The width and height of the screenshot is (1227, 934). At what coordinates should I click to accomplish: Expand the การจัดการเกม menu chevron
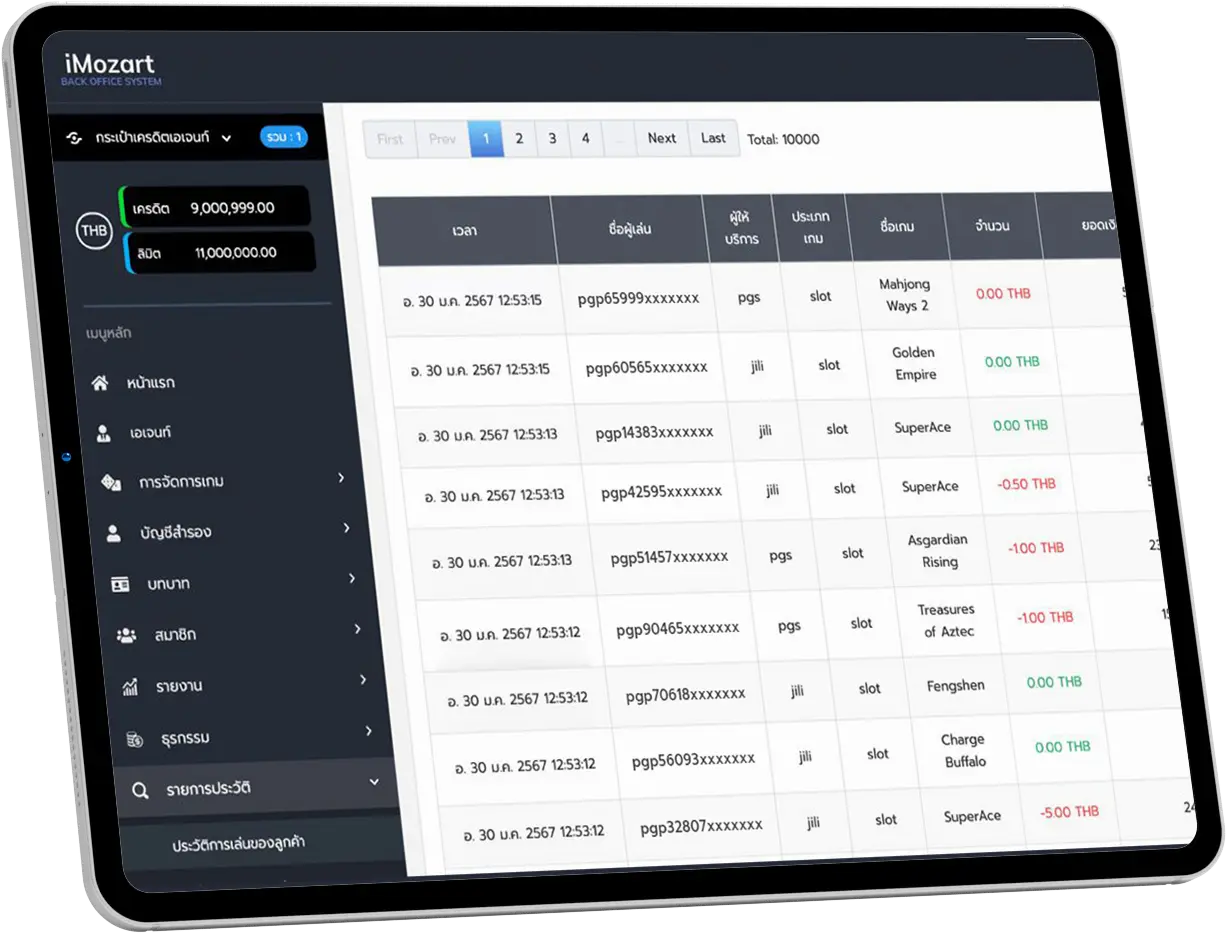[341, 478]
